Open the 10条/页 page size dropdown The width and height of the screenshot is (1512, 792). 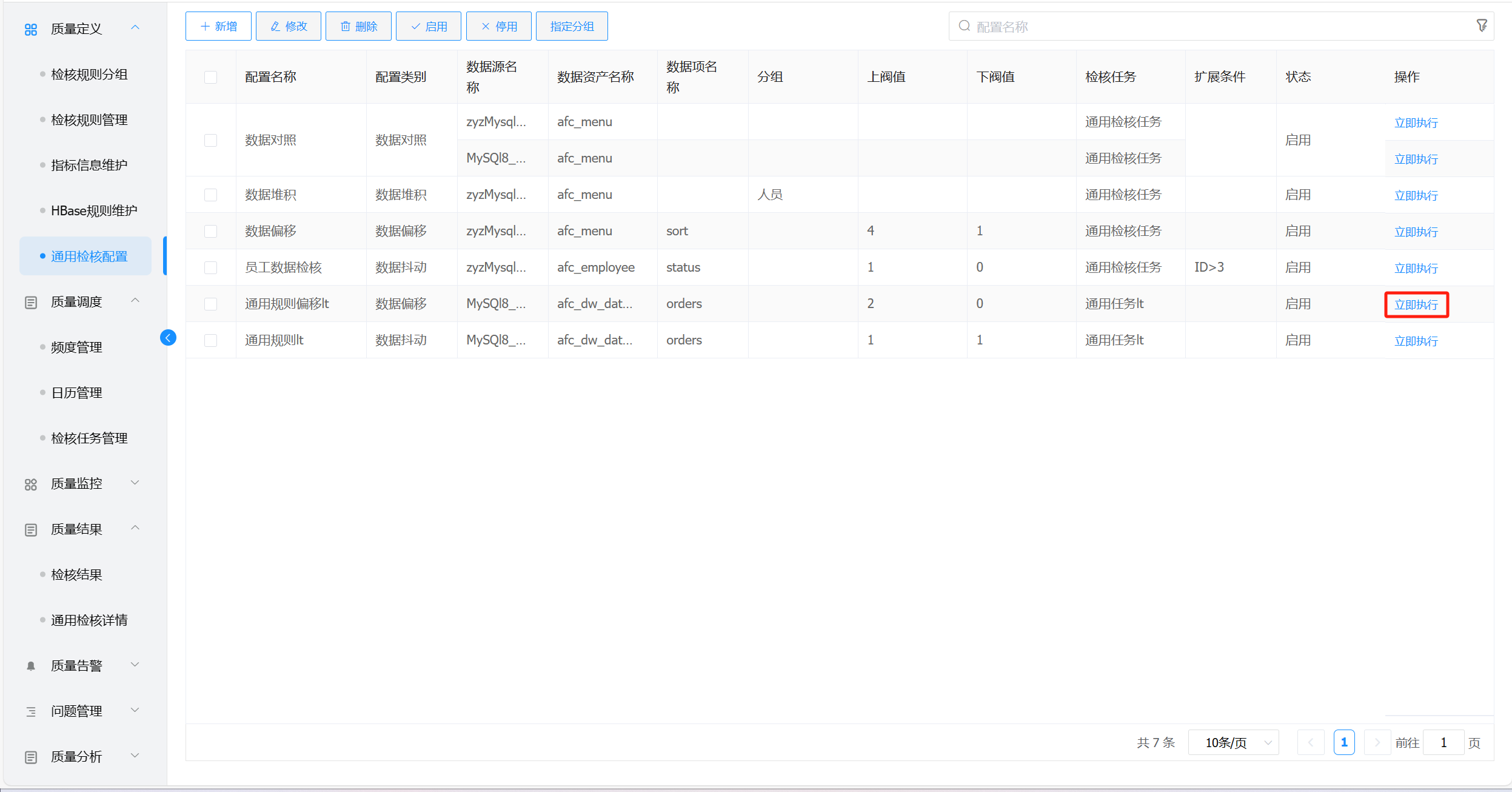tap(1233, 742)
